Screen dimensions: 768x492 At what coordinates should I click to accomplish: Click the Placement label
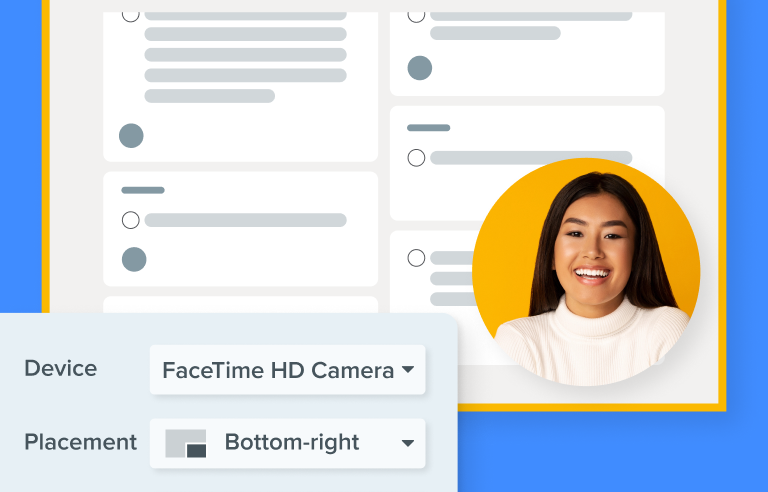(81, 442)
